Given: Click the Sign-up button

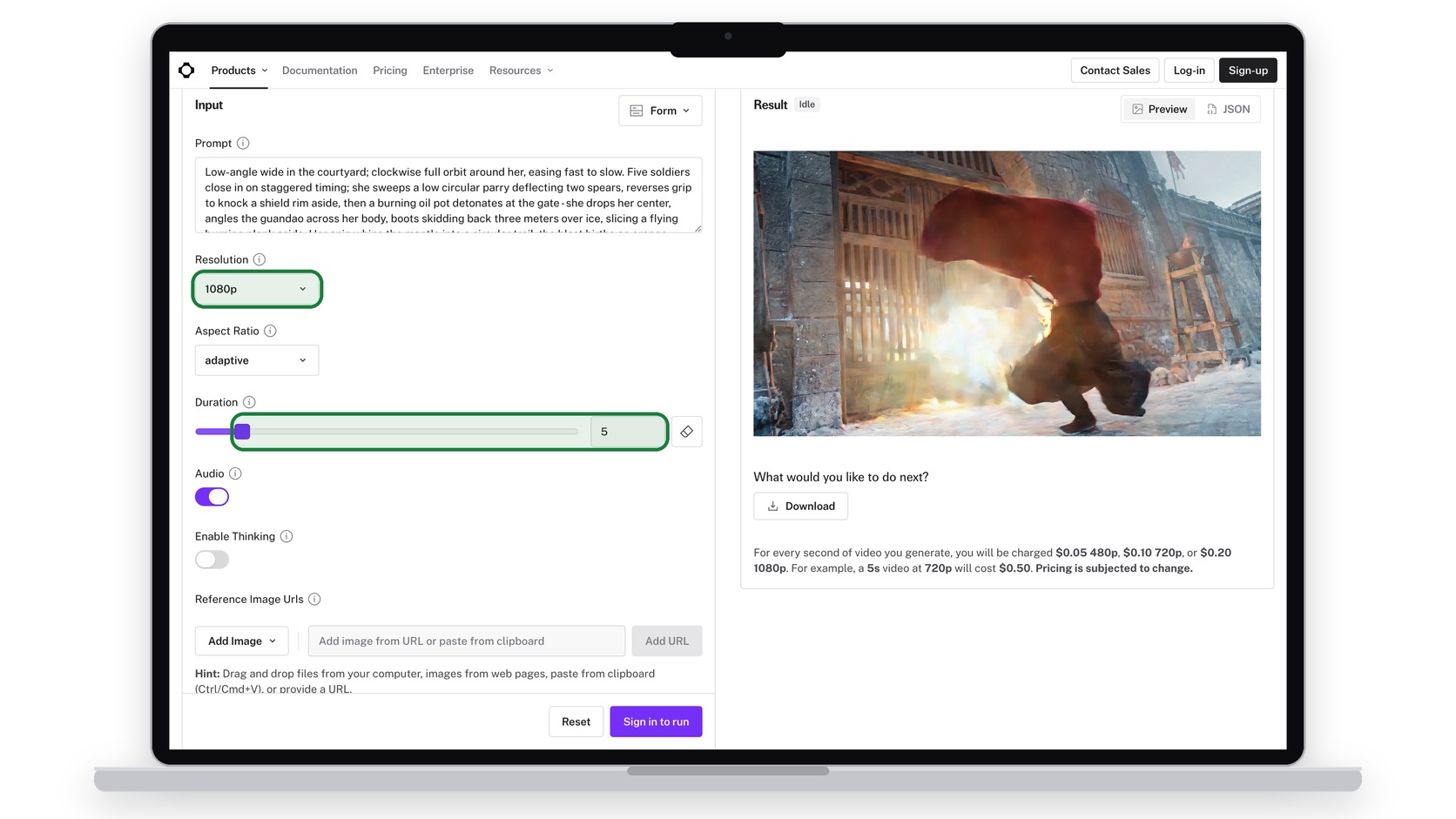Looking at the screenshot, I should 1248,70.
